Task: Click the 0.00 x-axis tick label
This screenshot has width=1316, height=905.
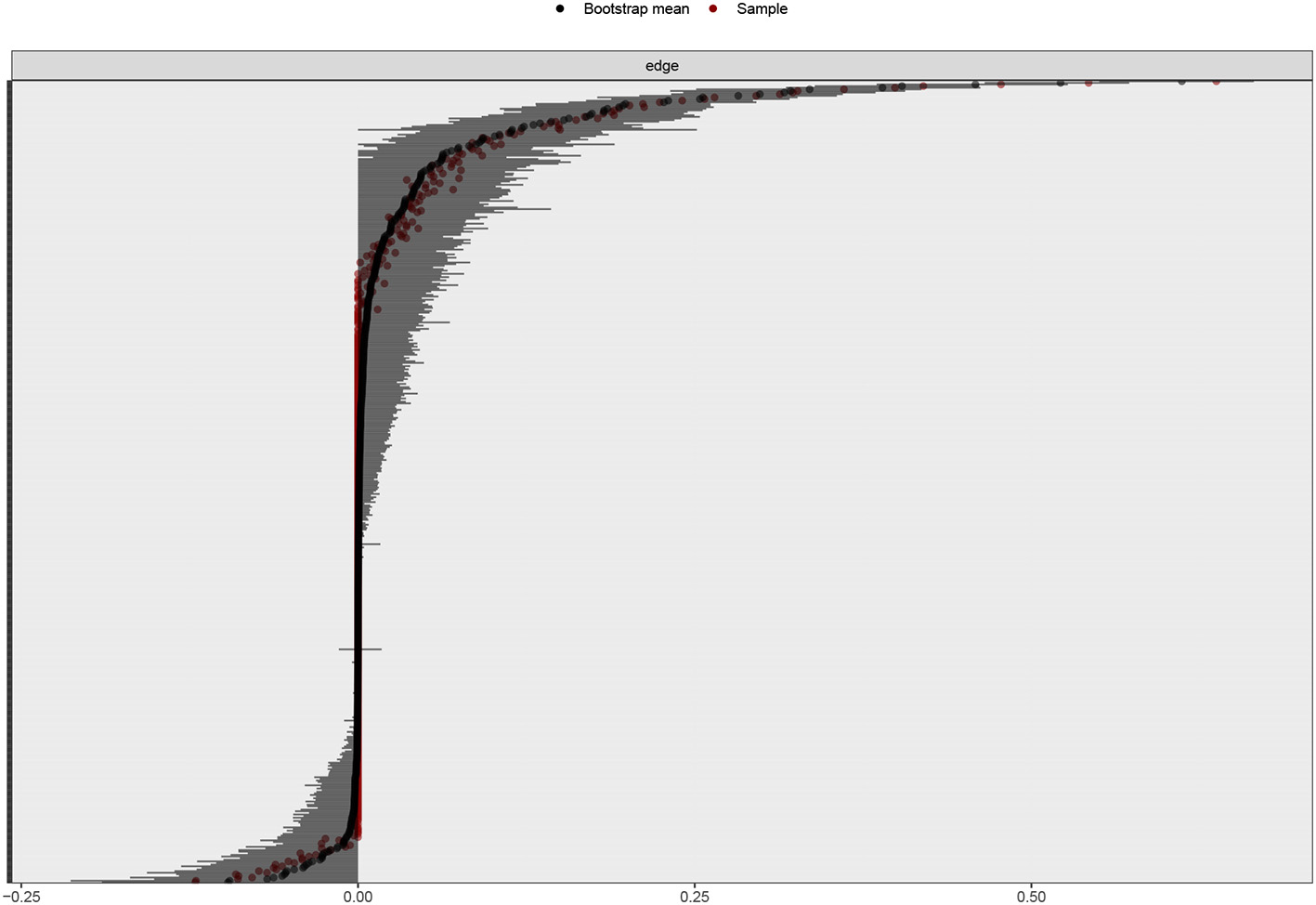Action: tap(358, 897)
